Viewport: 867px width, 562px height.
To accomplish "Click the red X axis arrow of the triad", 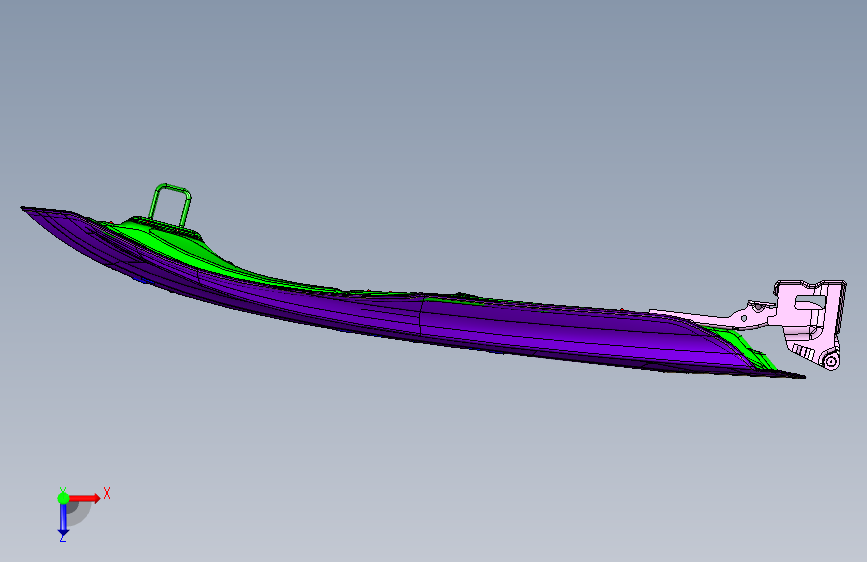I will click(x=85, y=498).
